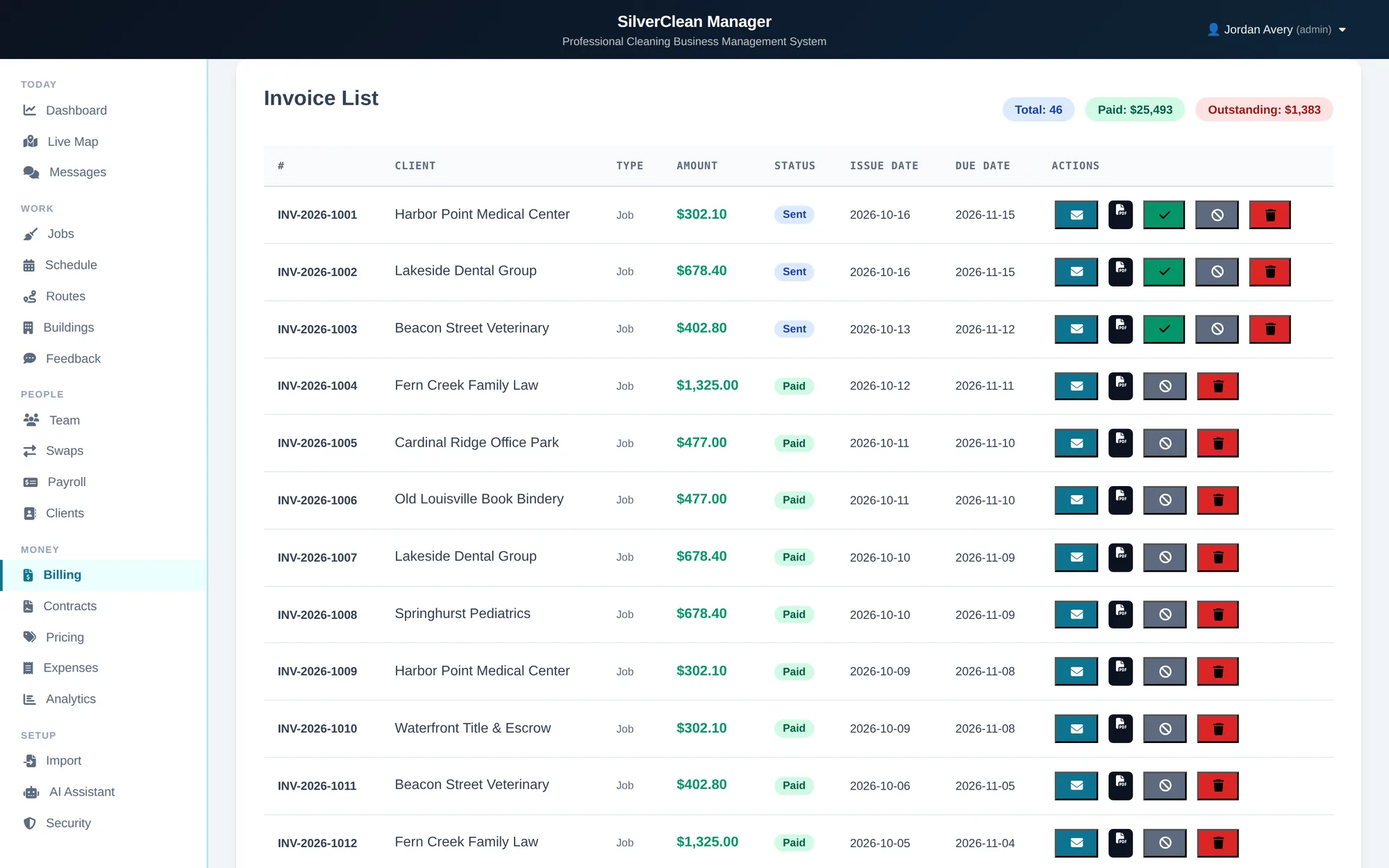Email invoice INV-2026-1011
Image resolution: width=1389 pixels, height=868 pixels.
coord(1076,786)
